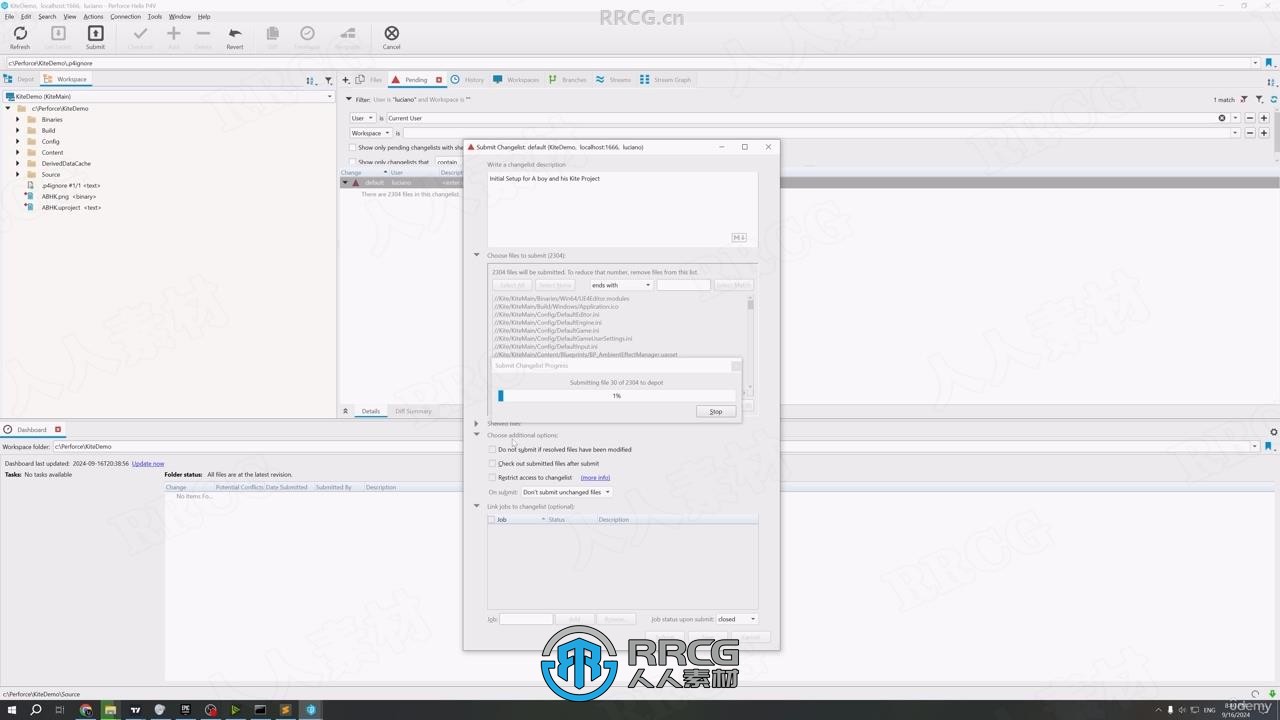Viewport: 1280px width, 720px height.
Task: Click the Job input field in the submit dialog
Action: click(x=526, y=619)
